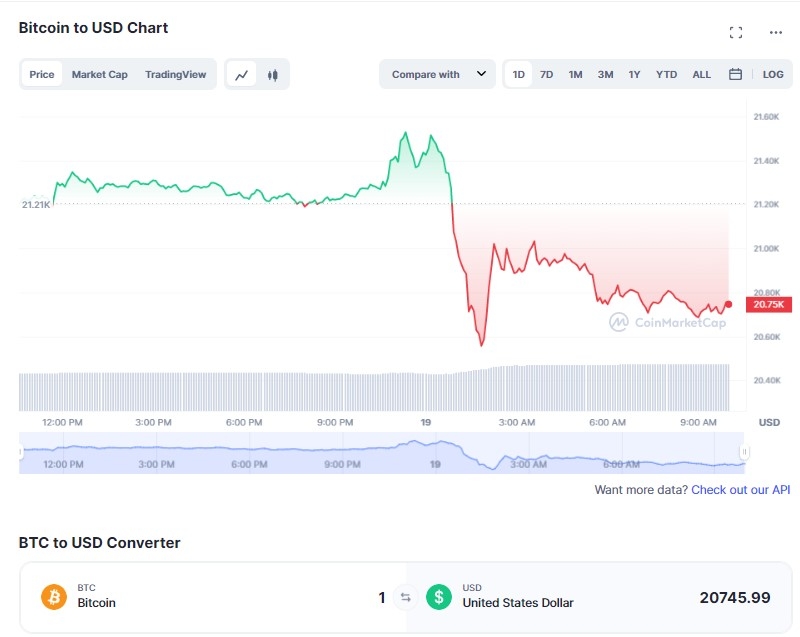Follow the Check out our API link
800x637 pixels.
(x=740, y=490)
